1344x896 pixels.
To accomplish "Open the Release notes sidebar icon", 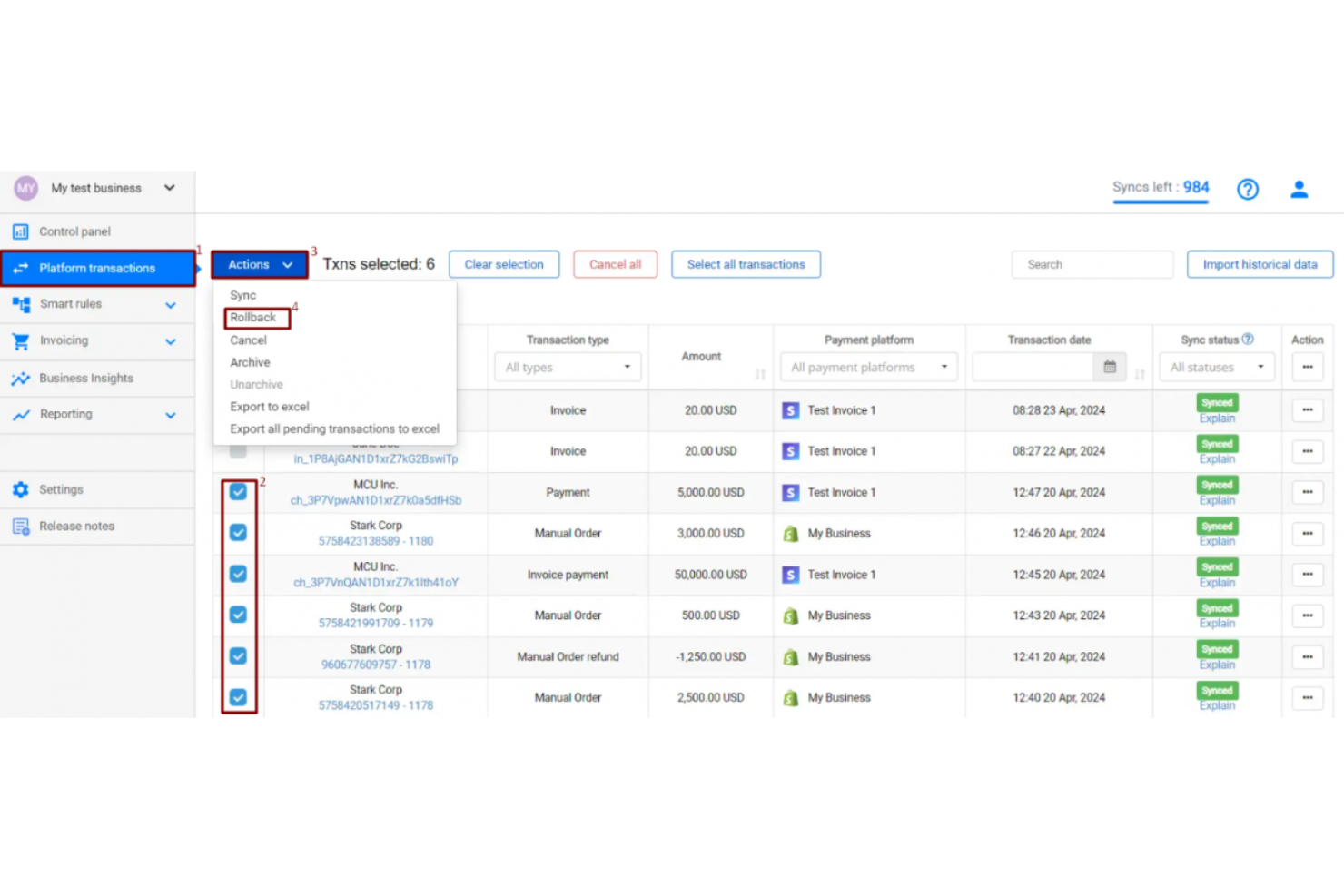I will (22, 526).
